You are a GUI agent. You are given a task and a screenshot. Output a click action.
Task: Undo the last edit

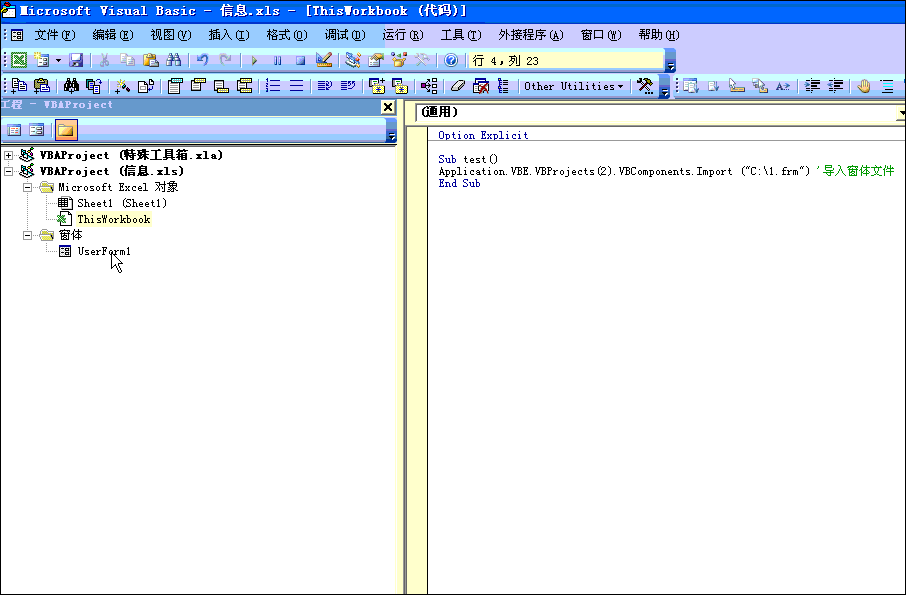point(202,60)
